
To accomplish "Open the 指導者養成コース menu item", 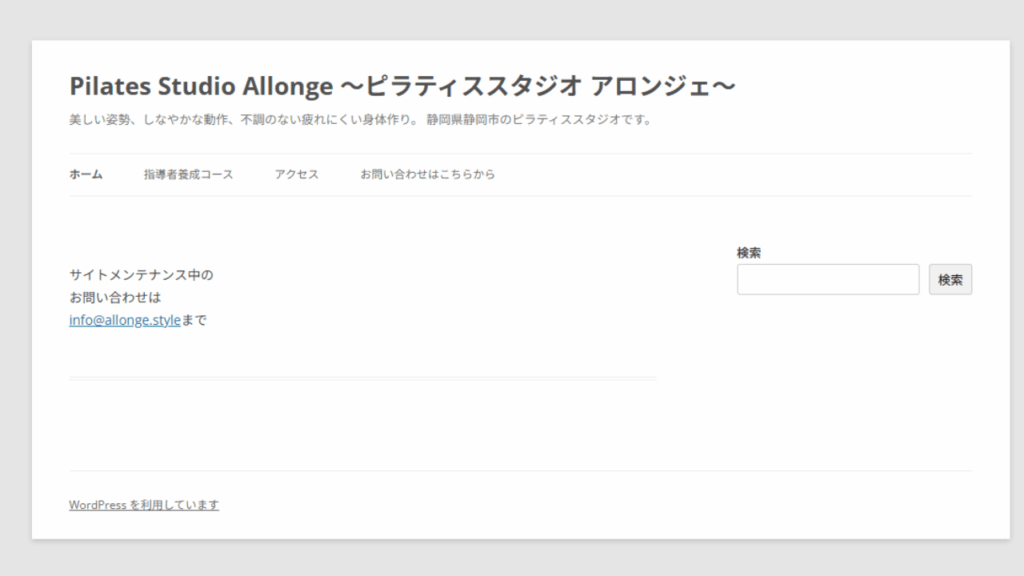I will tap(188, 174).
